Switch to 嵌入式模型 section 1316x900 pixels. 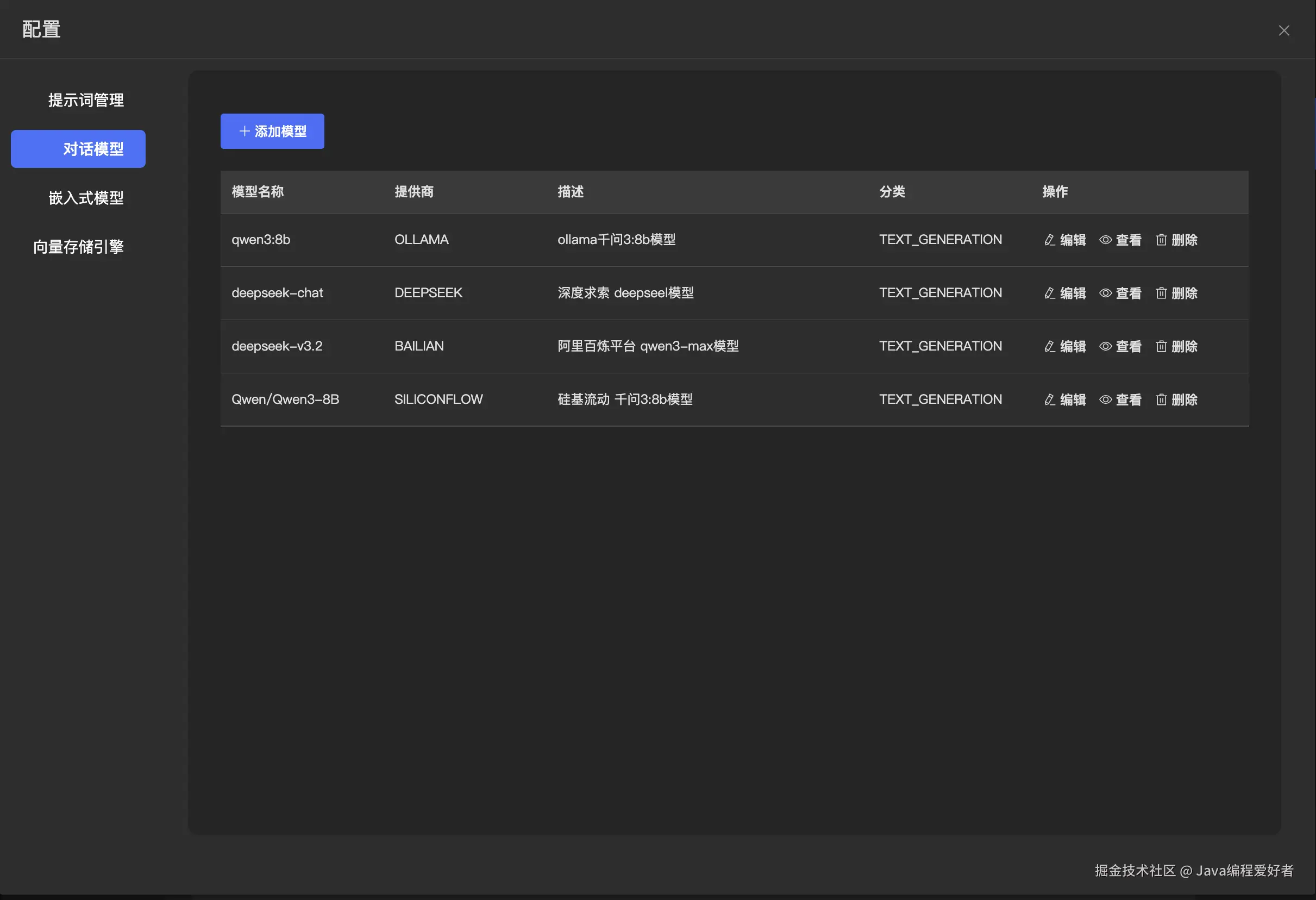[x=85, y=198]
